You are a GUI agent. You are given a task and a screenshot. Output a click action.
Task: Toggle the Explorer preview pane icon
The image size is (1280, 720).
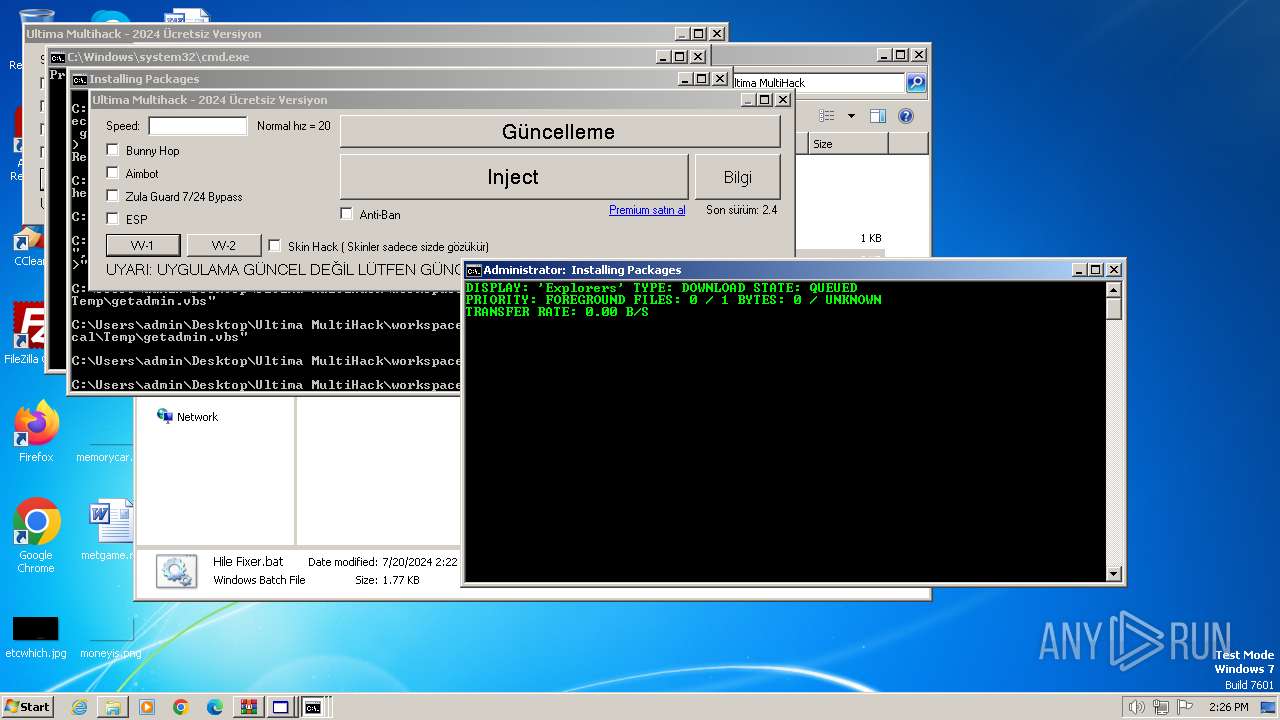click(x=877, y=116)
